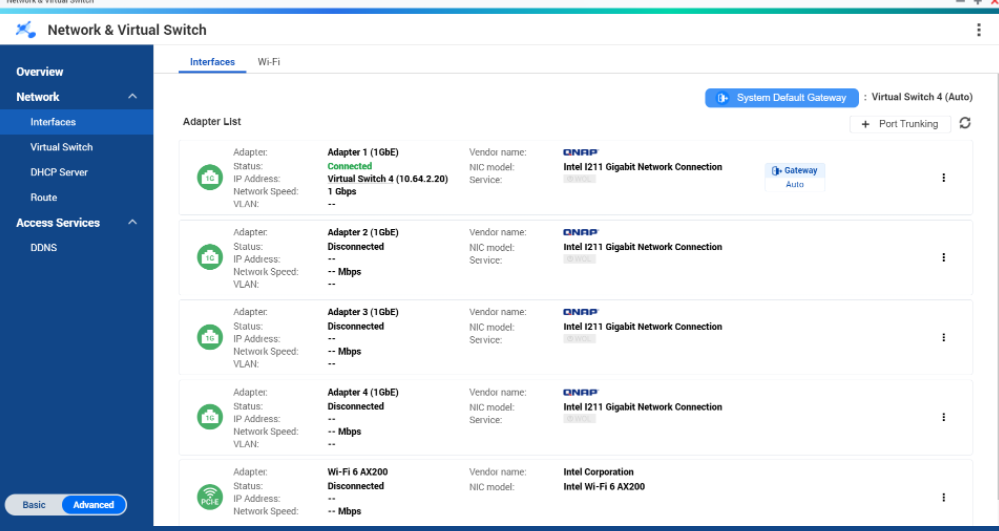Click the Gateway Auto badge on Adapter 1

[x=794, y=177]
